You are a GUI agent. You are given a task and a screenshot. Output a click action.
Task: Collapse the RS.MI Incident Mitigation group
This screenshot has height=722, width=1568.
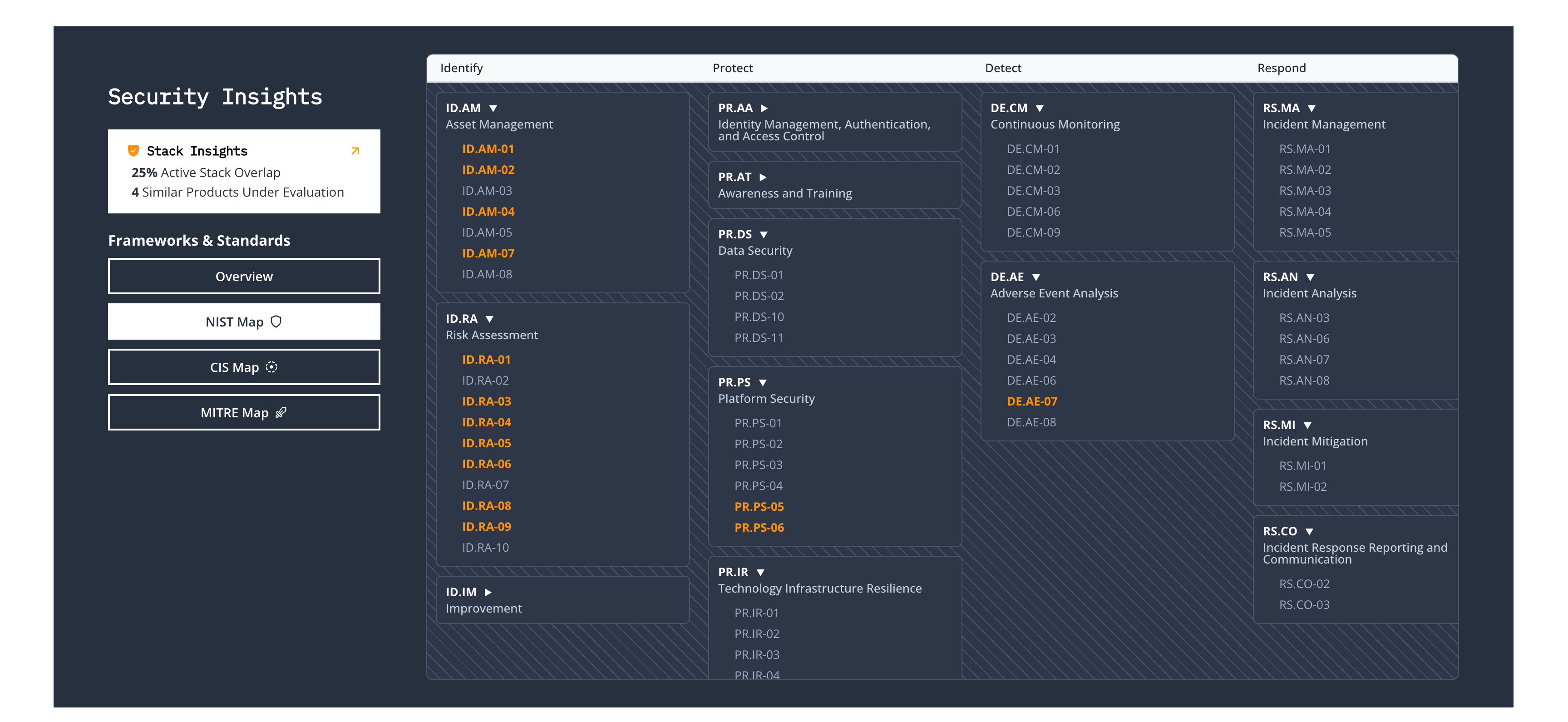[1307, 425]
